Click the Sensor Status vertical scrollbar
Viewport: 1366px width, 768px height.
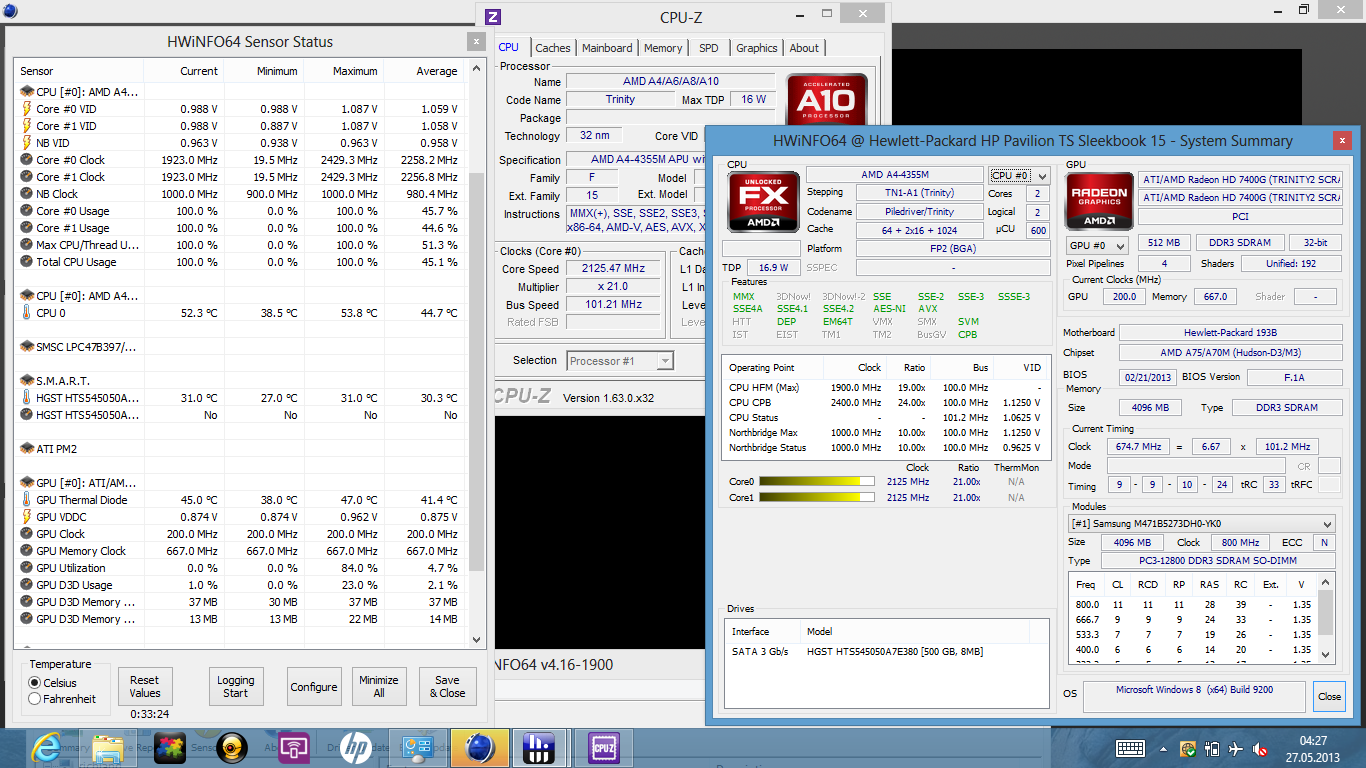click(x=476, y=353)
